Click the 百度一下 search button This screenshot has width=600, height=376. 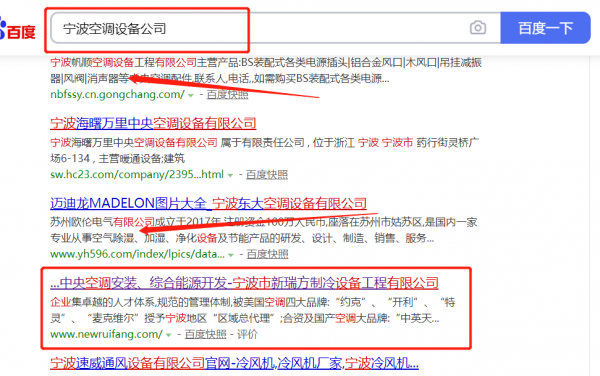pyautogui.click(x=545, y=28)
